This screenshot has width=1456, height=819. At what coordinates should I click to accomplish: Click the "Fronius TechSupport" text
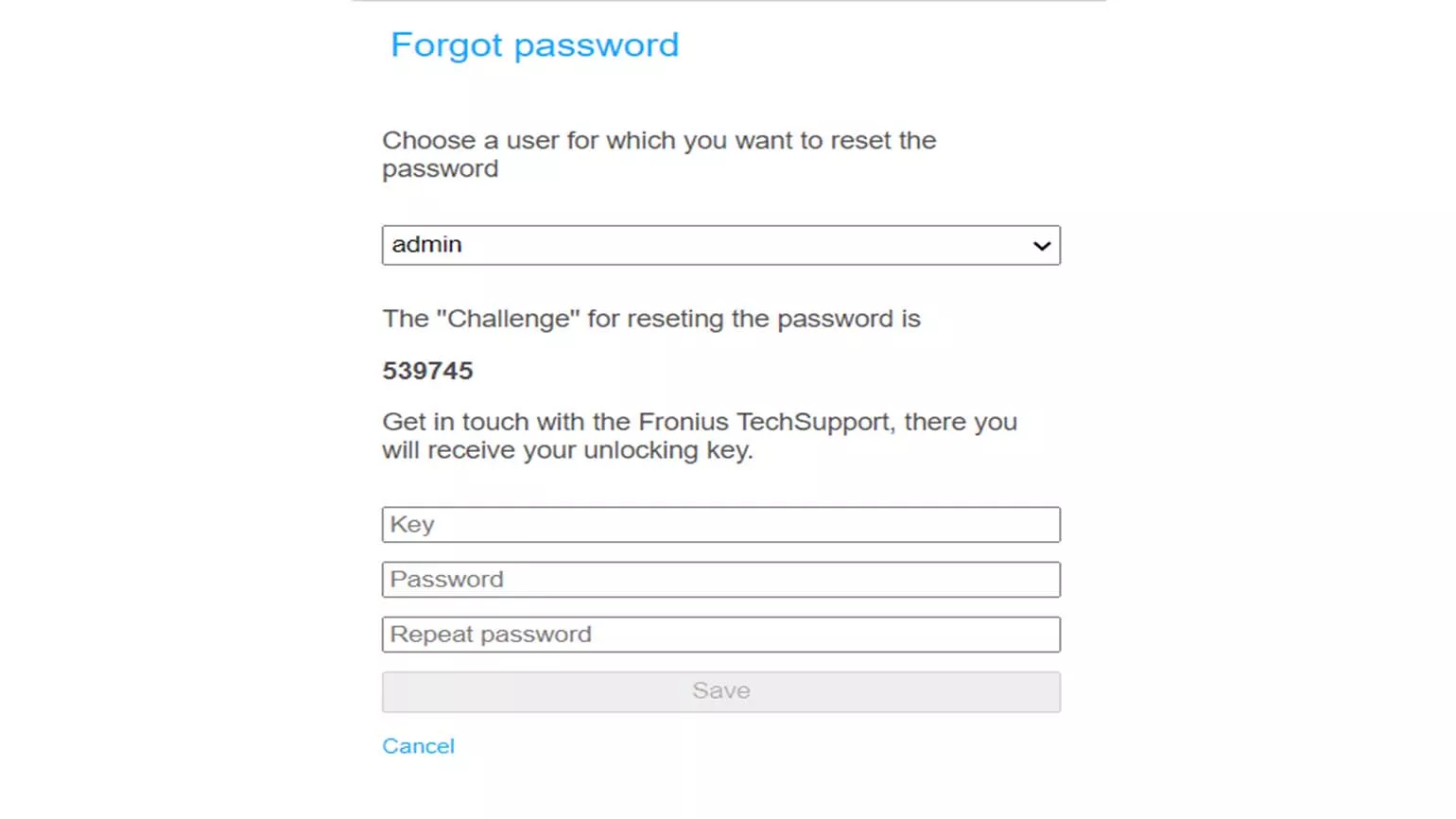coord(764,422)
